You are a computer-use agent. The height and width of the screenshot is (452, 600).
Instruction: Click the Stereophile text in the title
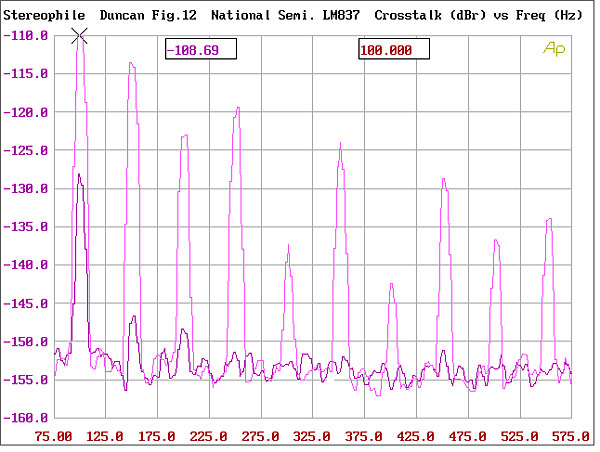44,16
